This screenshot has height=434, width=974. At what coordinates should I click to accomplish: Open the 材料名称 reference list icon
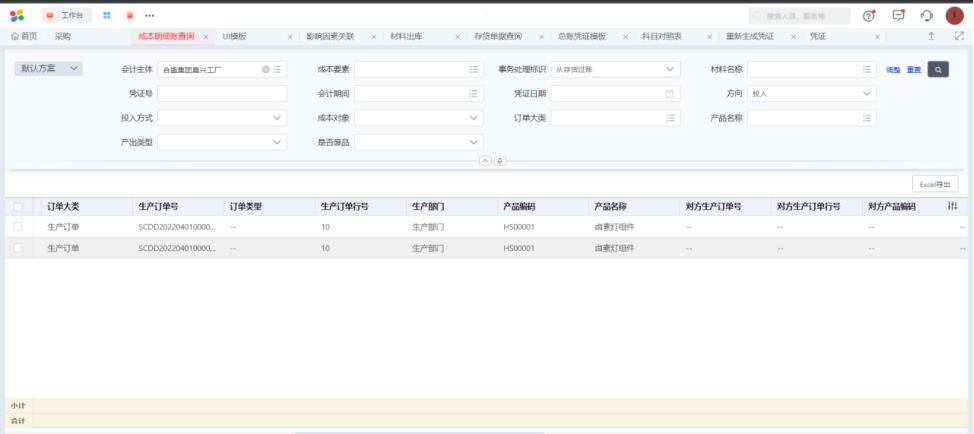[867, 70]
